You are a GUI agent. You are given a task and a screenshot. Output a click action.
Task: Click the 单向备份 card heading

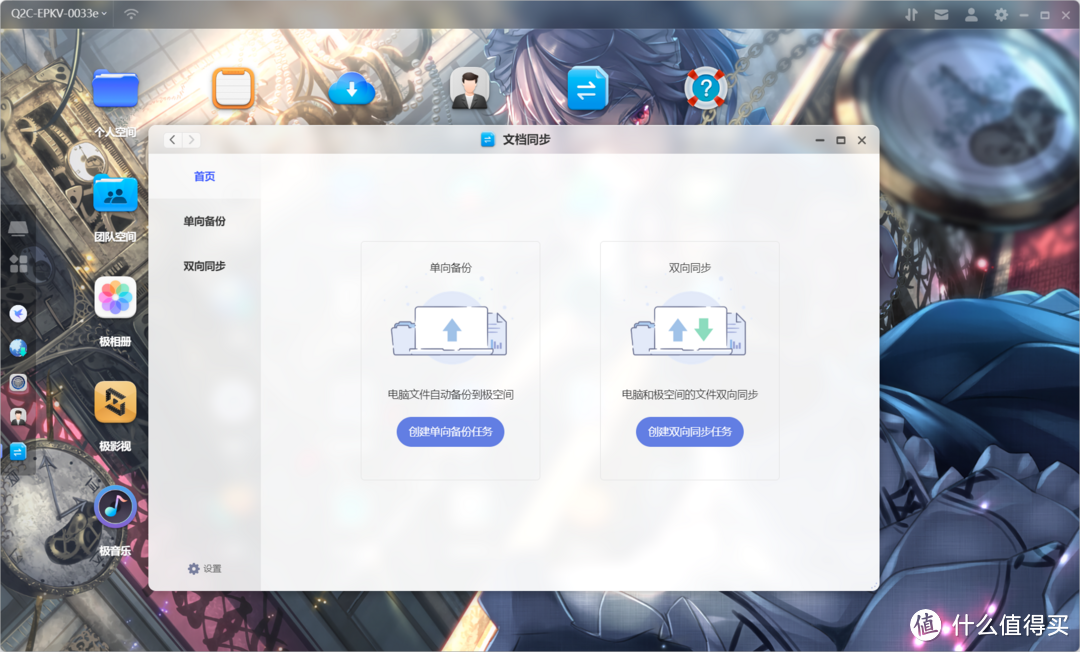click(450, 268)
